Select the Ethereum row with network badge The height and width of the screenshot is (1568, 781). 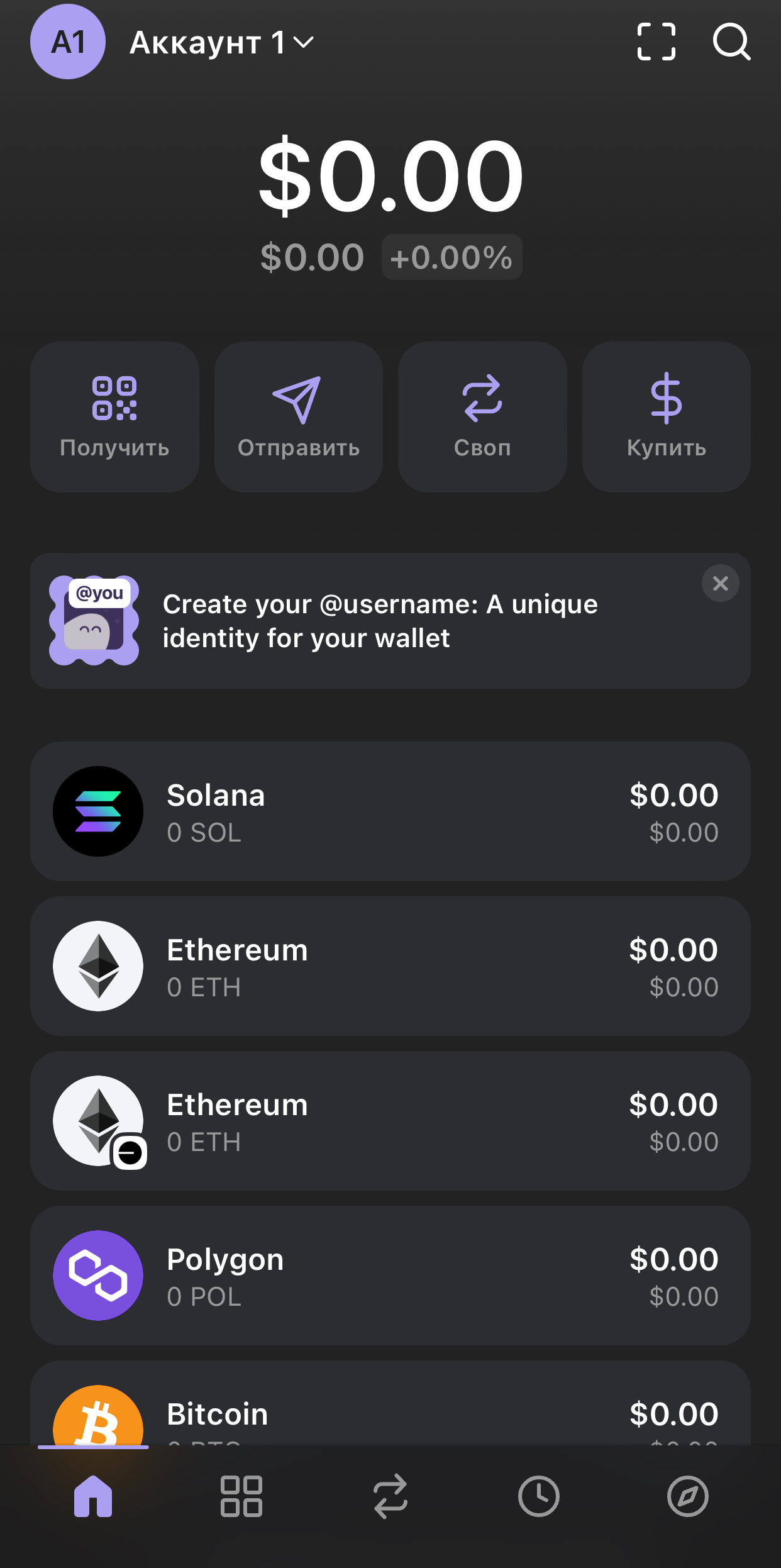coord(390,1121)
